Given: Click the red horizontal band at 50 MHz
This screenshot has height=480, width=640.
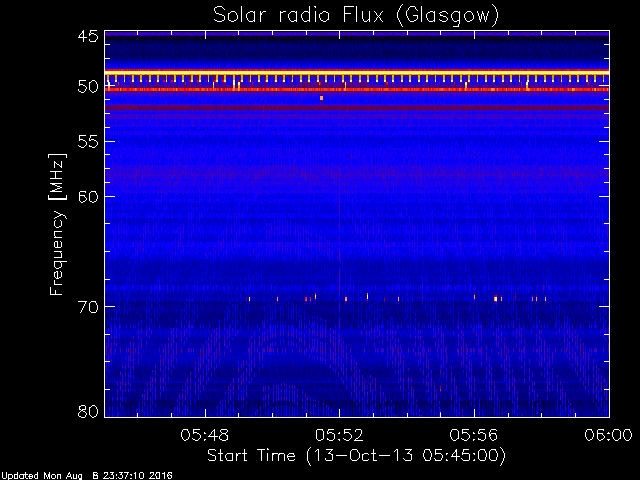Looking at the screenshot, I should point(357,89).
